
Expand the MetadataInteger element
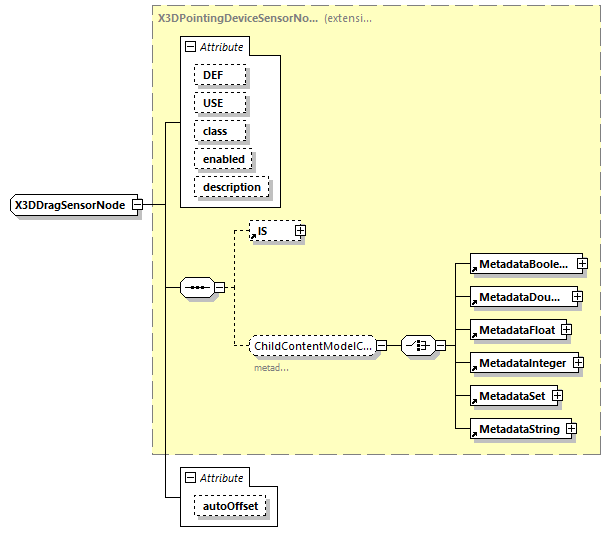[x=577, y=363]
